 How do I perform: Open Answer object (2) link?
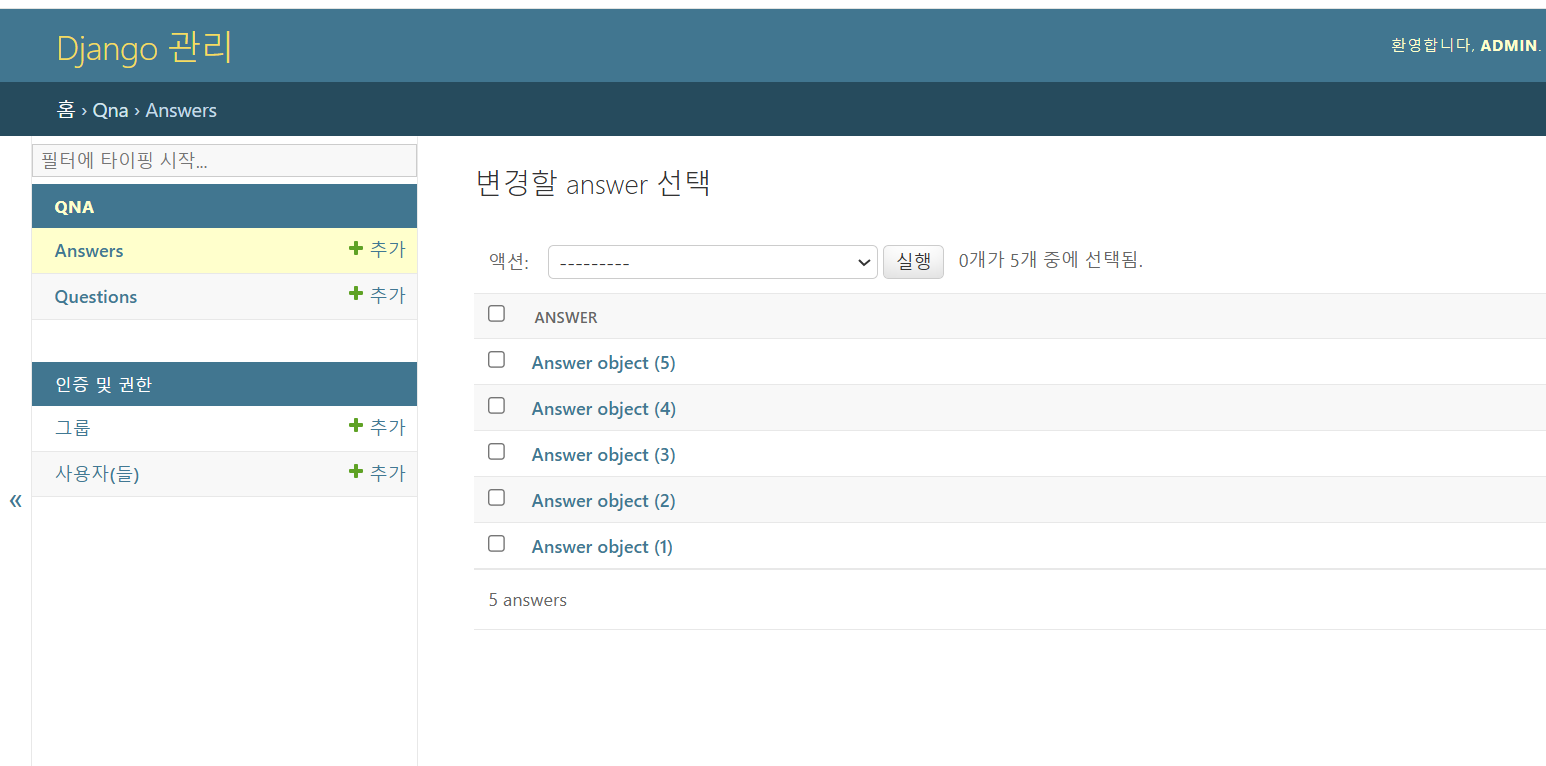[603, 501]
